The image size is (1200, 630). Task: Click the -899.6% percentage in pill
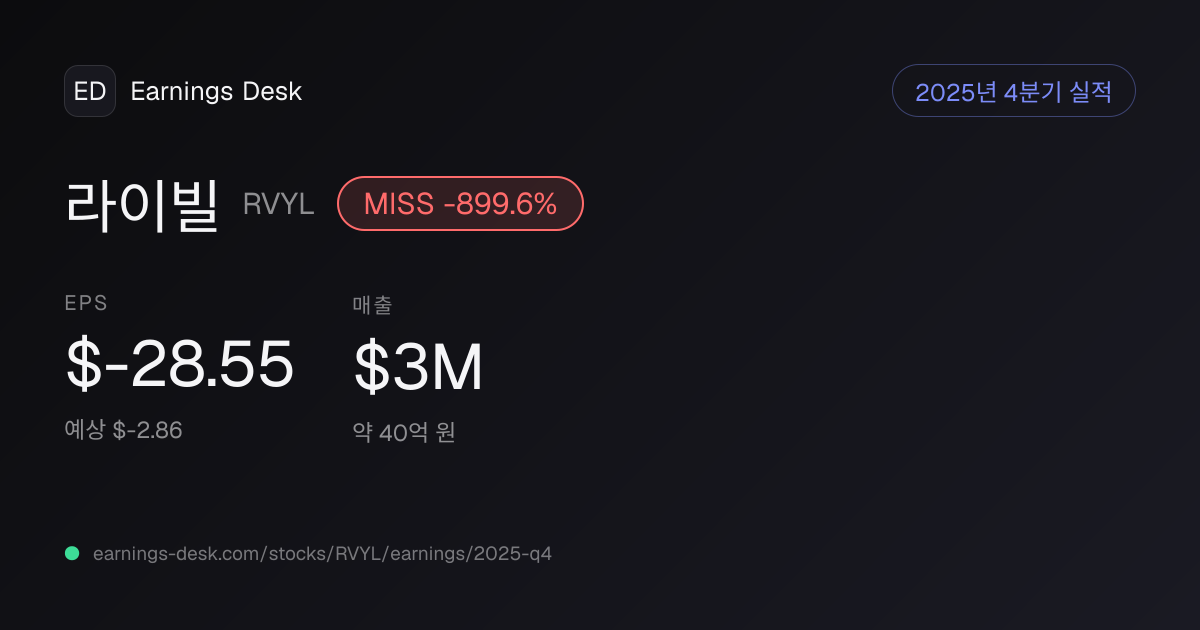pyautogui.click(x=500, y=204)
